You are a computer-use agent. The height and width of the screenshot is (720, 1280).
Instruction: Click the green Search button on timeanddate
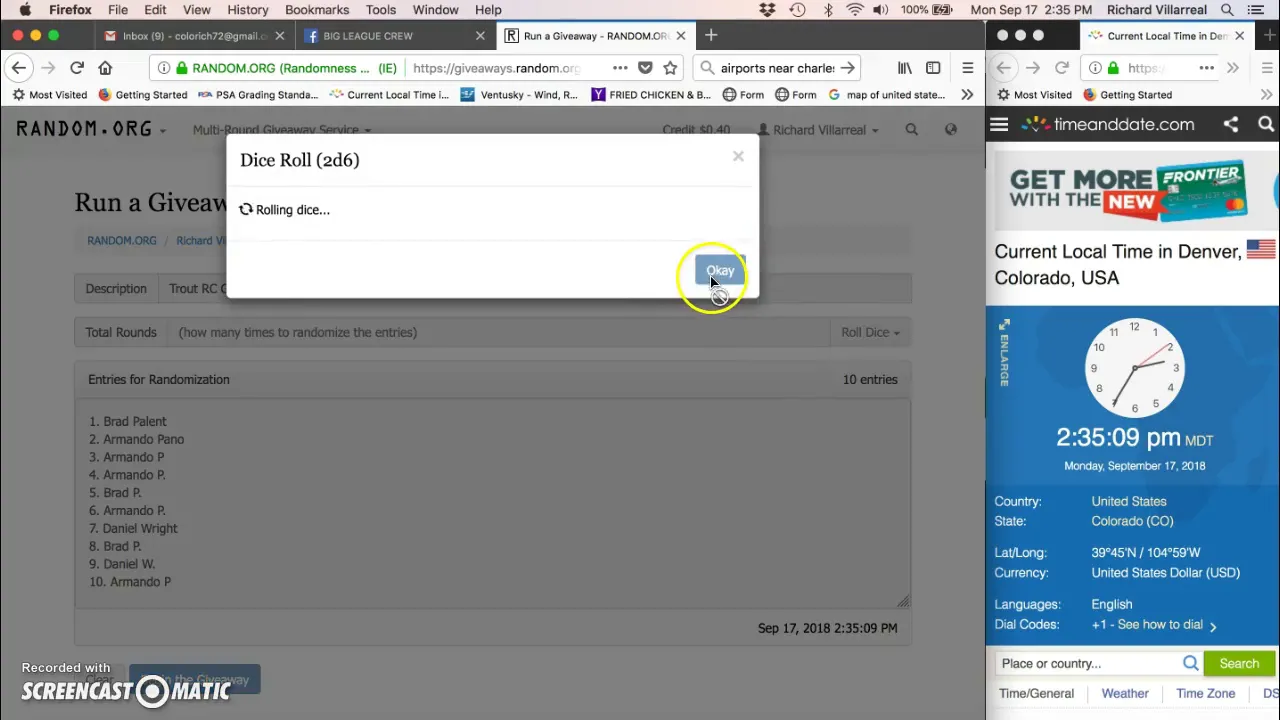tap(1239, 663)
